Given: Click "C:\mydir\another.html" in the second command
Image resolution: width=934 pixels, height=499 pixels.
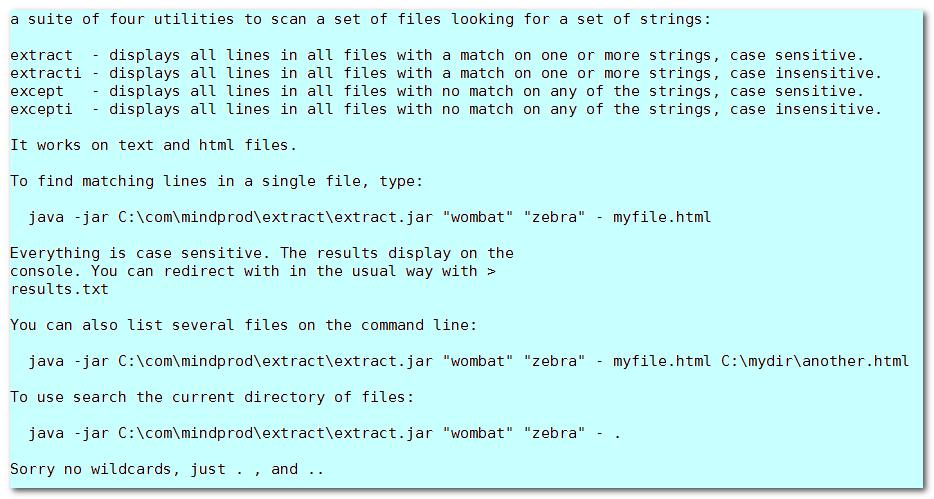Looking at the screenshot, I should point(815,361).
